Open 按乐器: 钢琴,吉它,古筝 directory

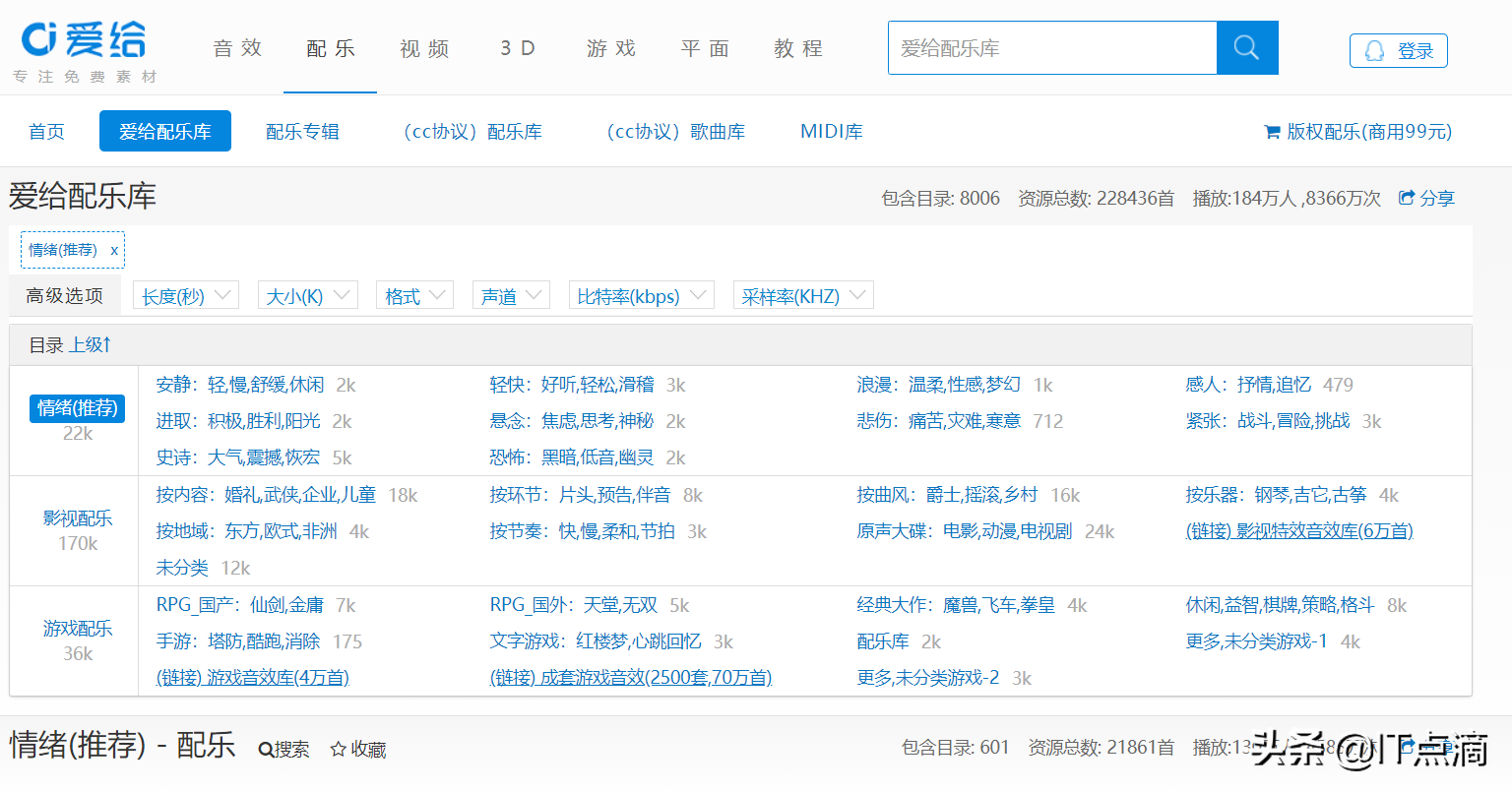coord(1277,495)
